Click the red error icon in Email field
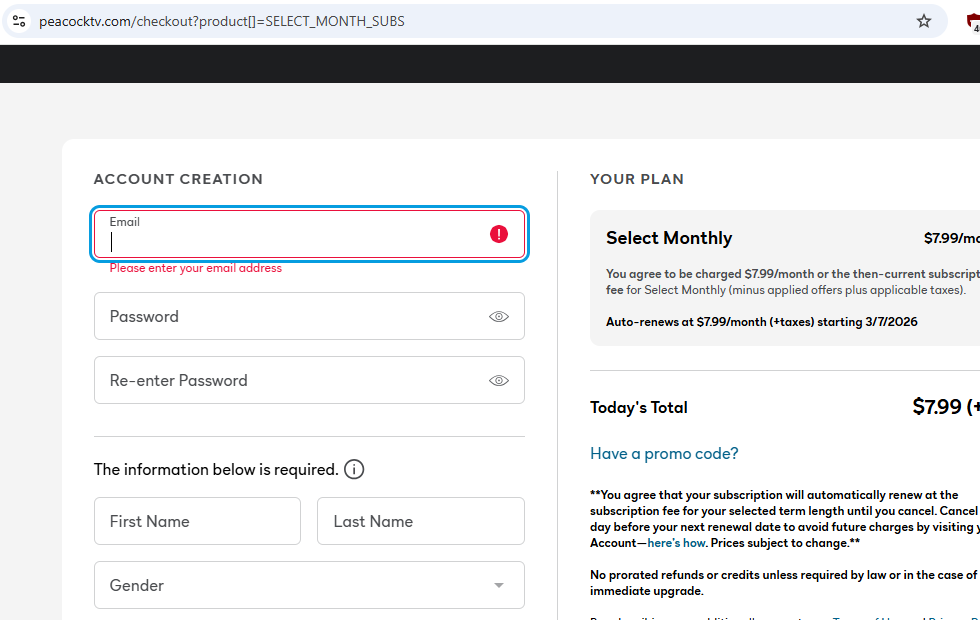The image size is (980, 620). (x=499, y=234)
